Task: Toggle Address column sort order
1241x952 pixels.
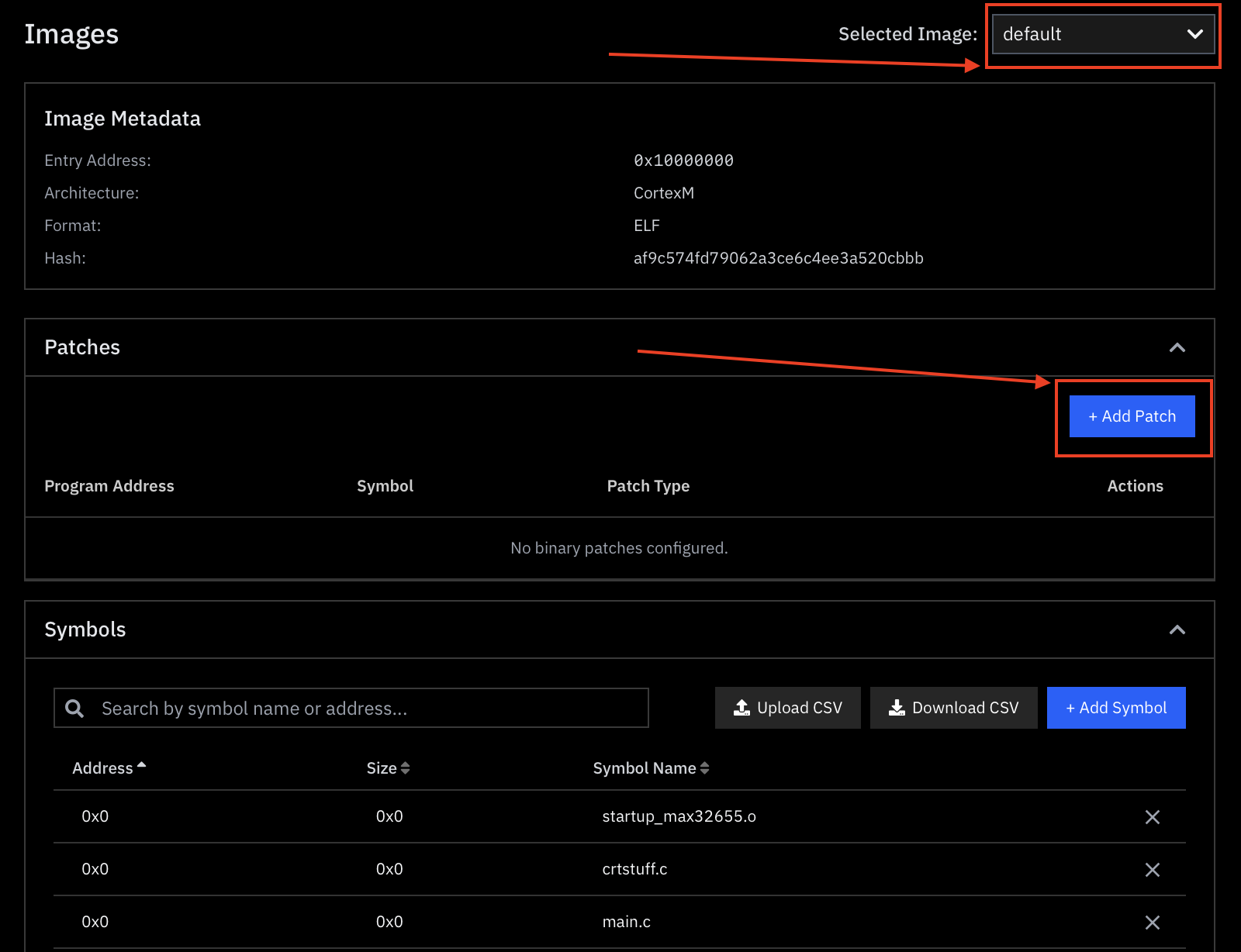Action: pyautogui.click(x=142, y=766)
